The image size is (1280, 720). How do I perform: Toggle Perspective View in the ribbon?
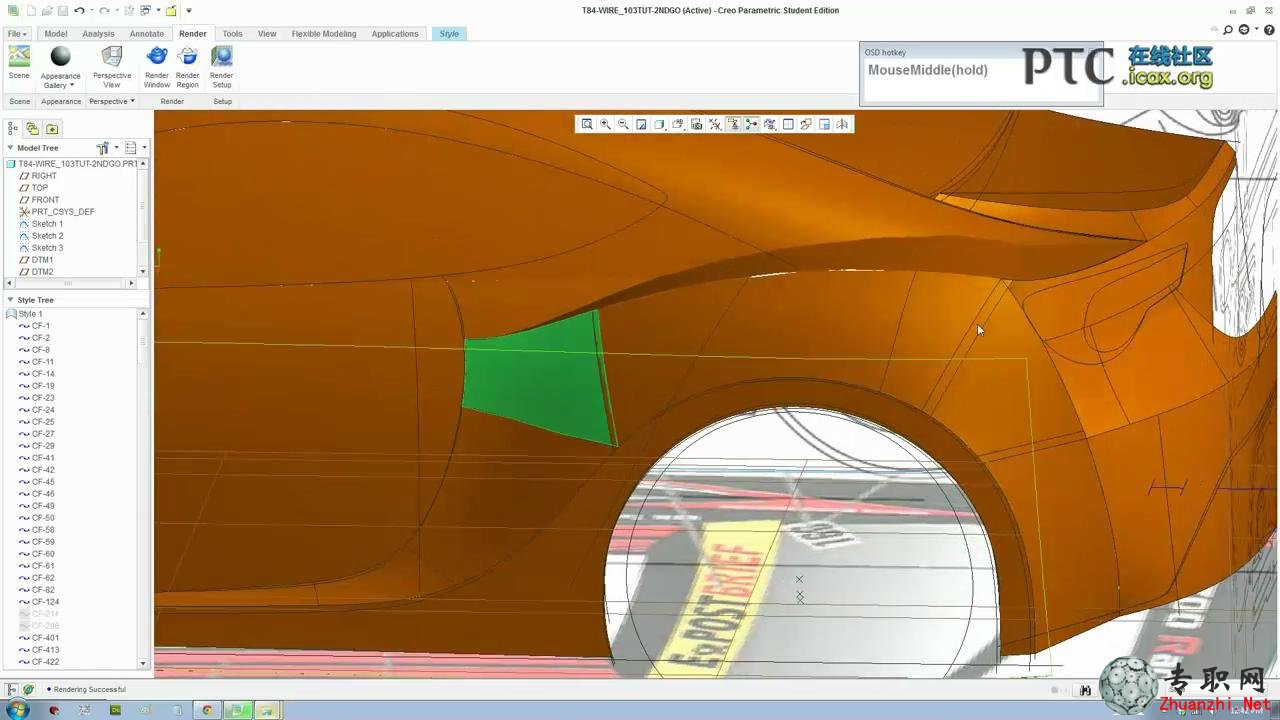[112, 56]
